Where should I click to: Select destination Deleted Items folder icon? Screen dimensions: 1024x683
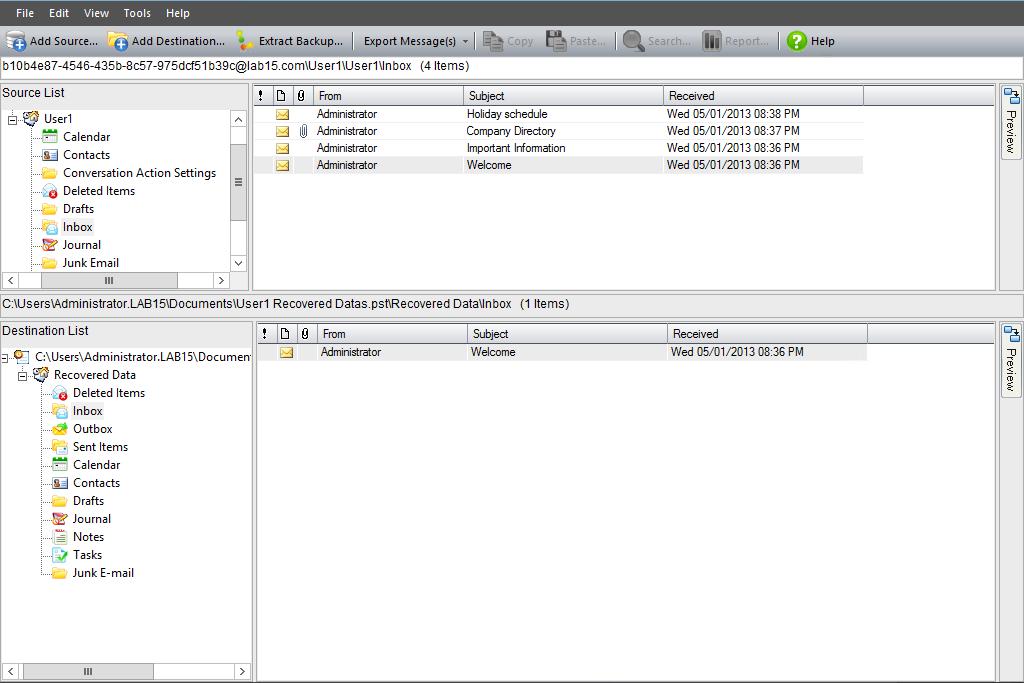(x=60, y=393)
